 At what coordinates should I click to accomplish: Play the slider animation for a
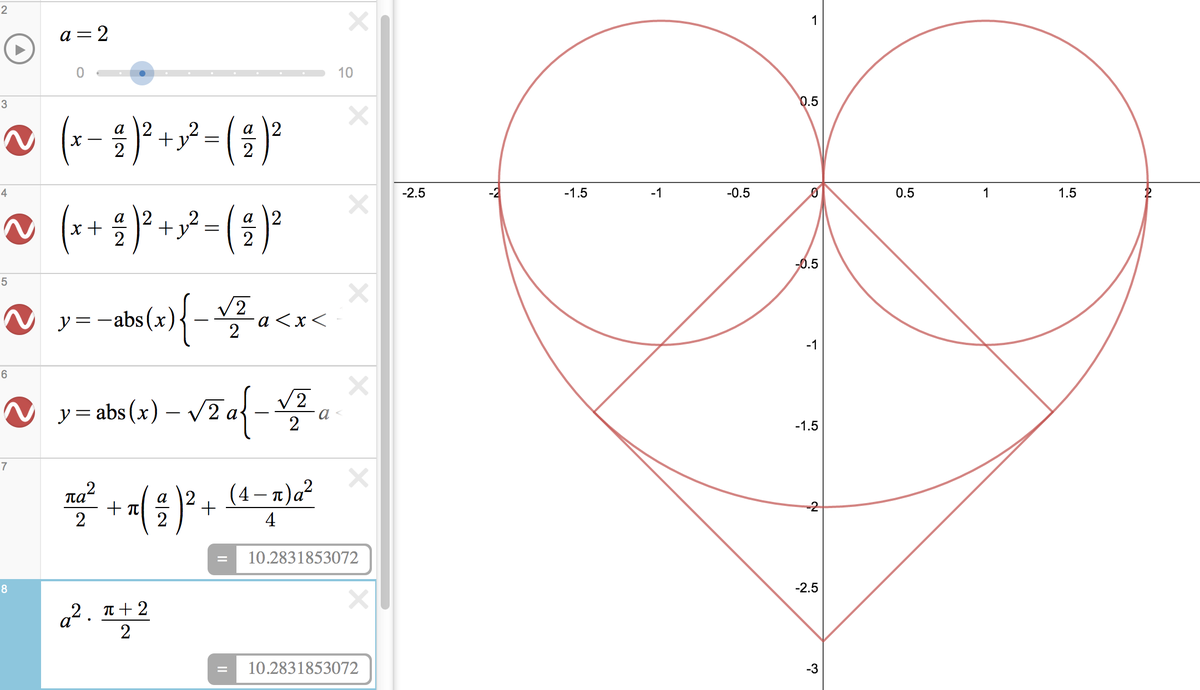[x=20, y=48]
